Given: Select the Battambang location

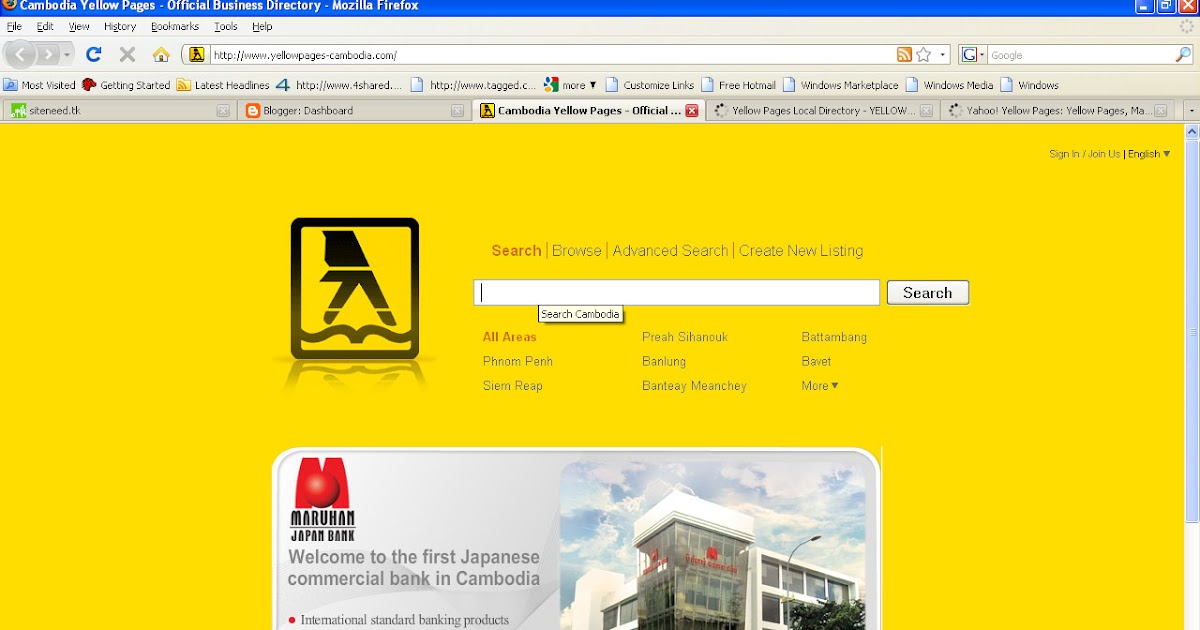Looking at the screenshot, I should [x=834, y=337].
